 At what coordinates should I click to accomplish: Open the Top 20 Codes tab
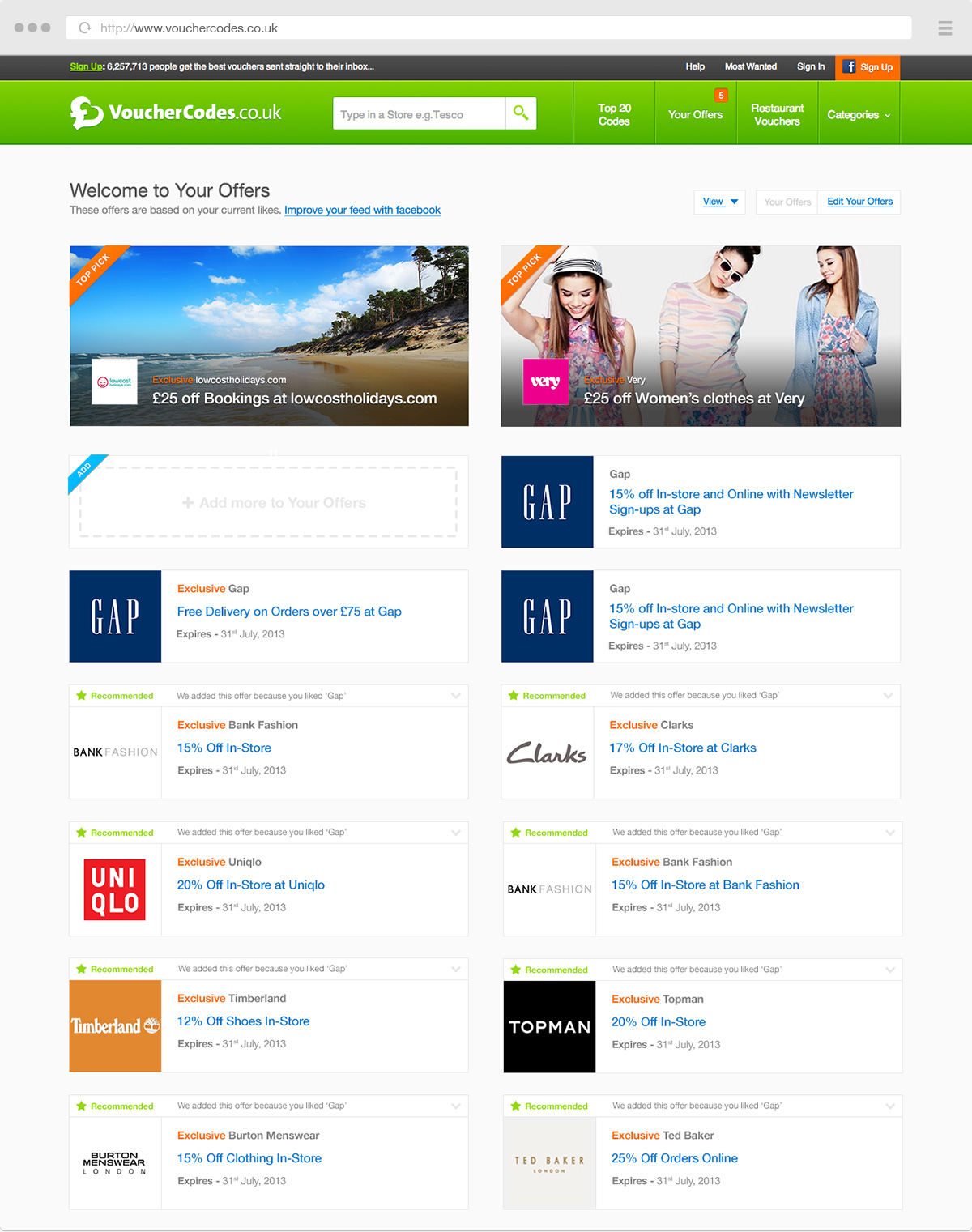coord(614,115)
